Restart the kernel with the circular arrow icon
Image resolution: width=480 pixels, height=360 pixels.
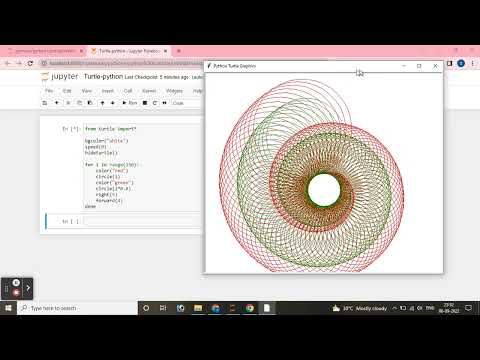coord(155,103)
